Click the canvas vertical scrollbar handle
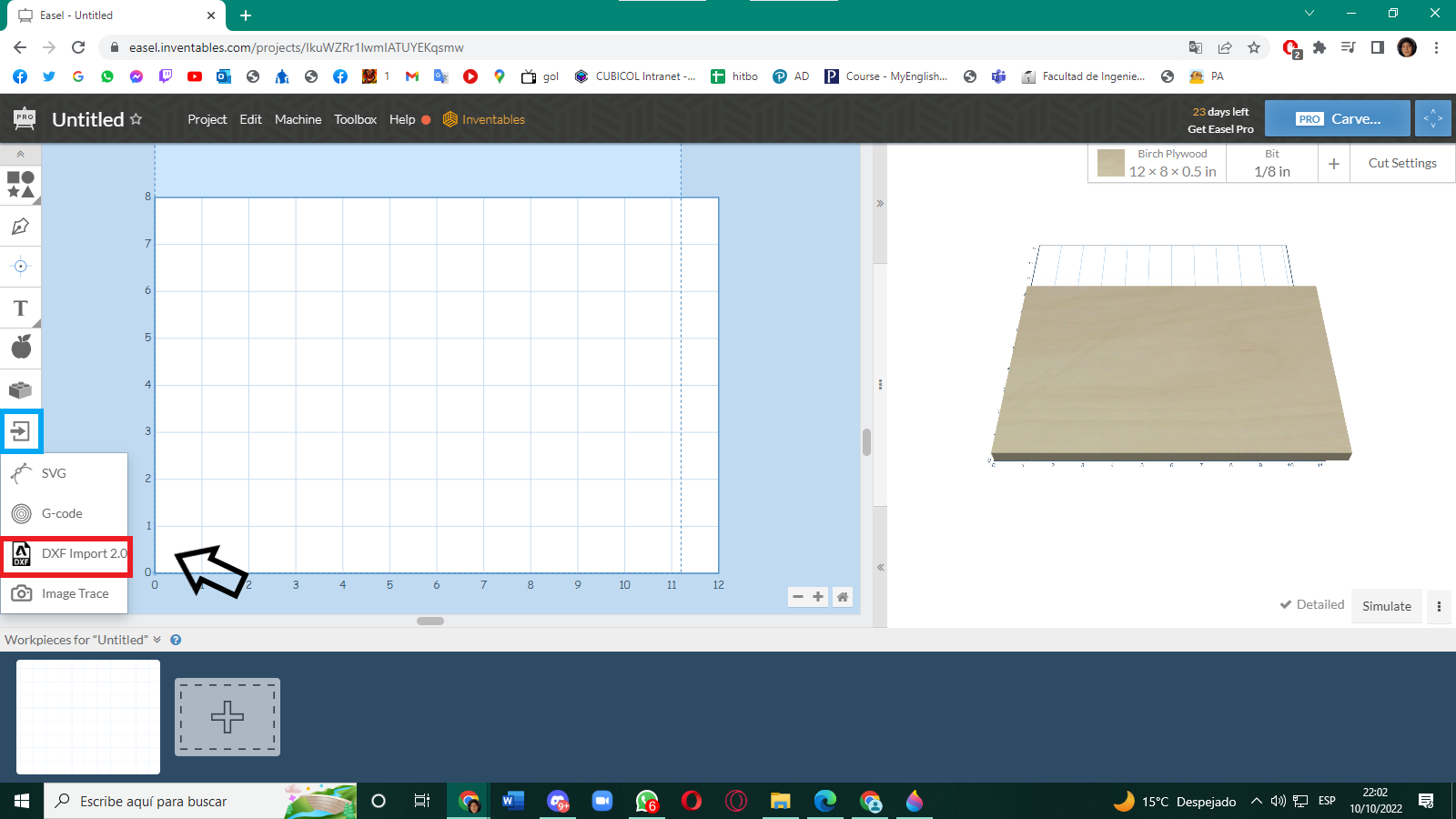 (x=866, y=442)
